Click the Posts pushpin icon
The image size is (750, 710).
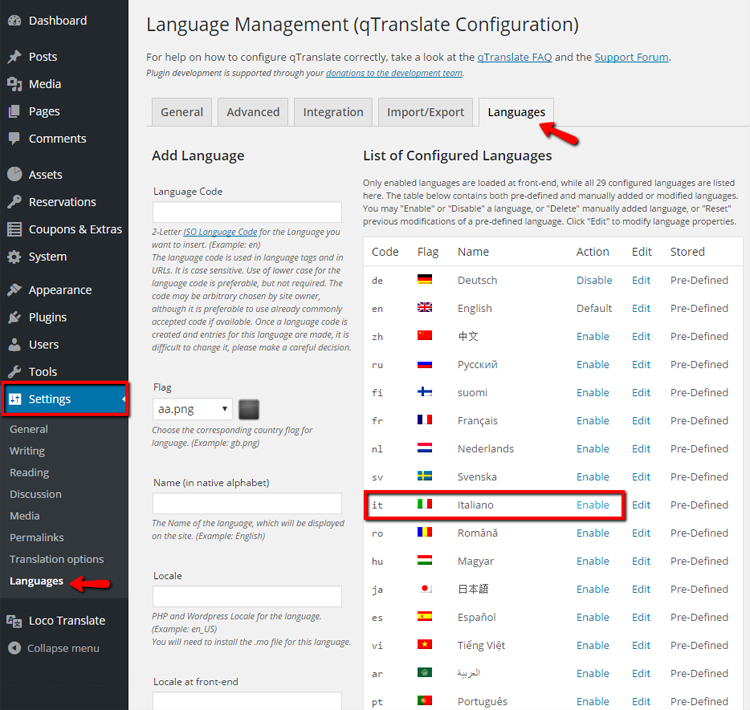coord(14,56)
